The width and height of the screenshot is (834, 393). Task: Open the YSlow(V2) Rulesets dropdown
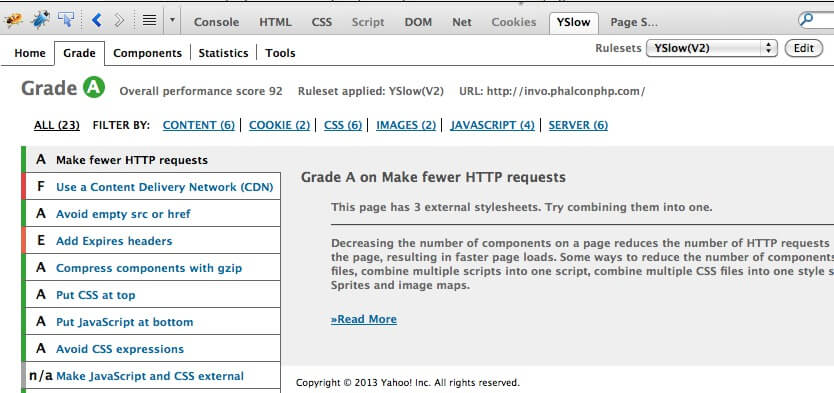(x=711, y=48)
